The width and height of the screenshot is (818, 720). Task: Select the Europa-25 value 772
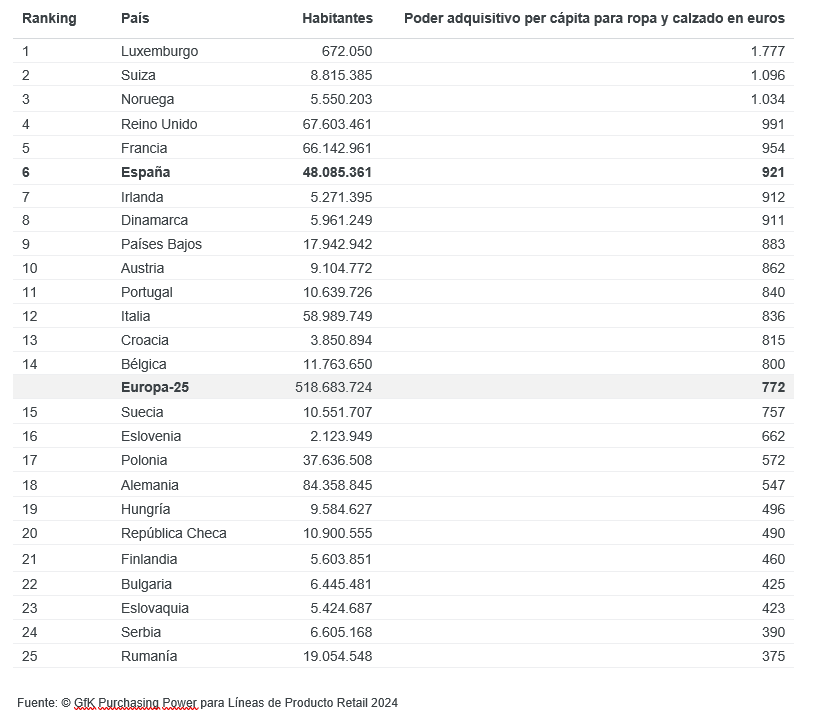point(773,387)
